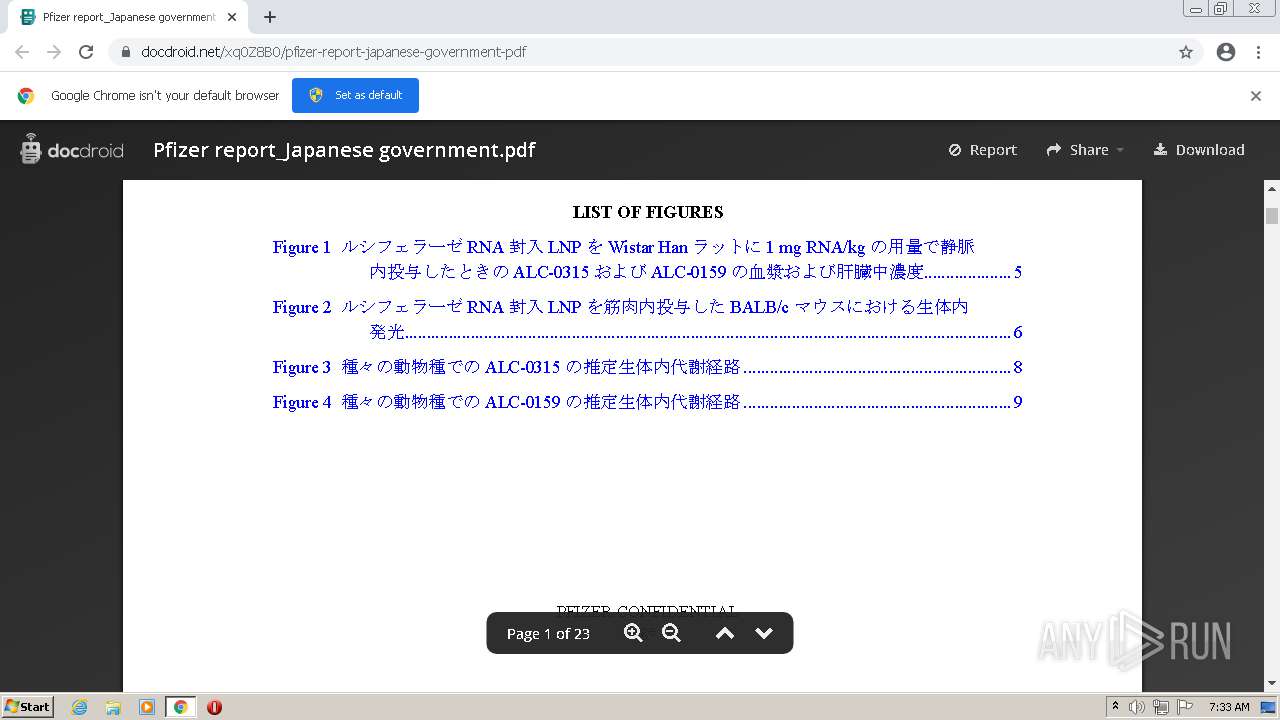This screenshot has height=720, width=1280.
Task: Click the Chrome icon in notification bar
Action: click(x=26, y=96)
